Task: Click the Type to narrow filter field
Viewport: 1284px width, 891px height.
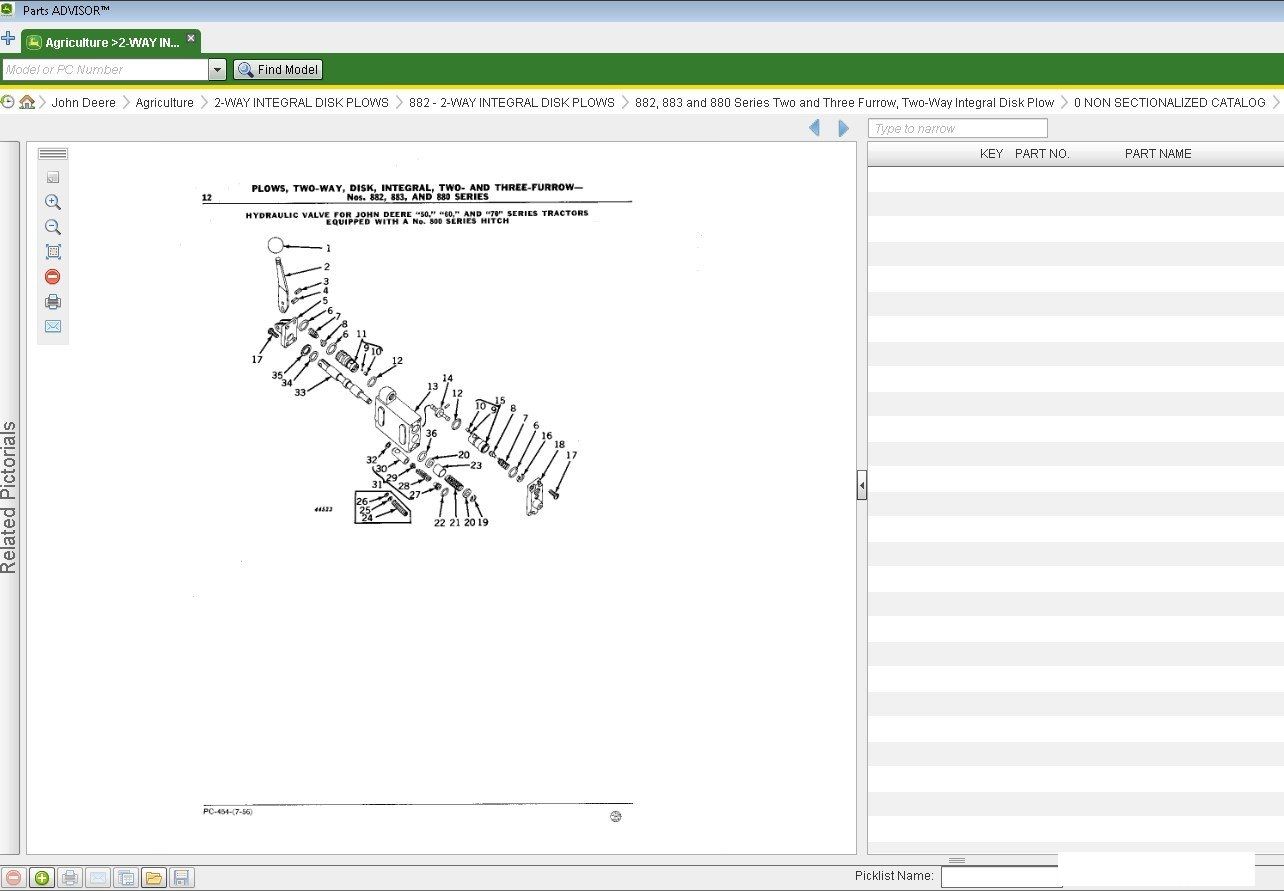Action: [x=957, y=128]
